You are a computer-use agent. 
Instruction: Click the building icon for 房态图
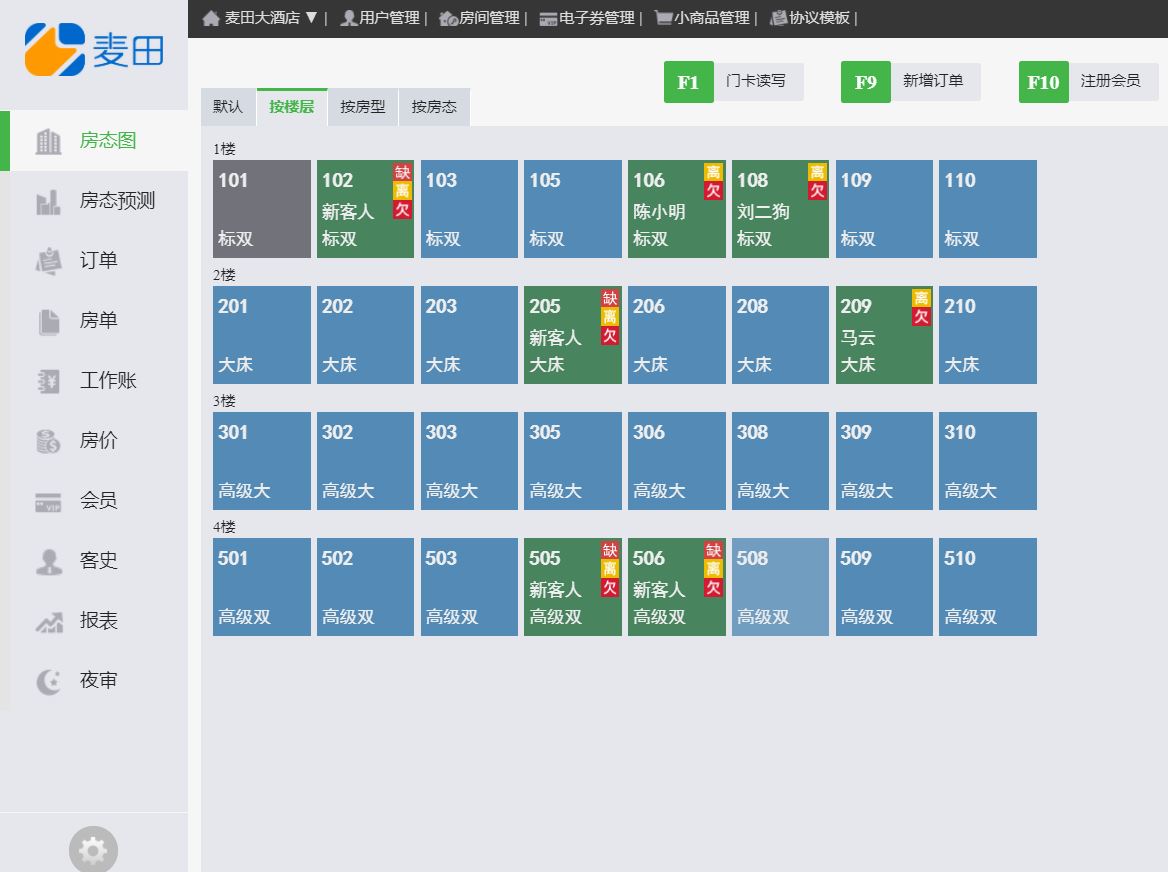tap(48, 141)
